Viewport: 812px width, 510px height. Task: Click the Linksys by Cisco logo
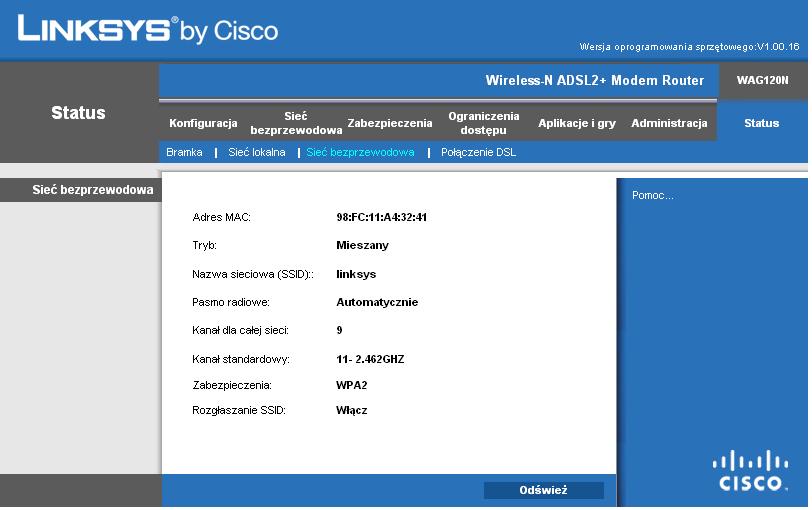[148, 29]
